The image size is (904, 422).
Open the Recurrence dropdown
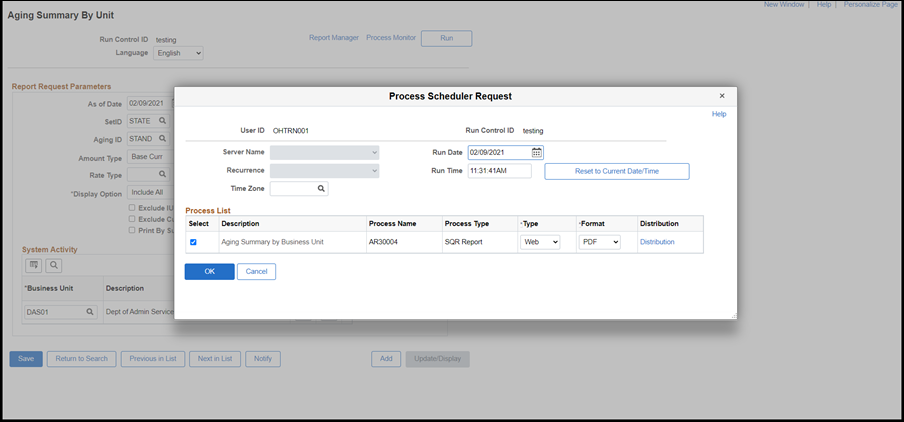(324, 171)
